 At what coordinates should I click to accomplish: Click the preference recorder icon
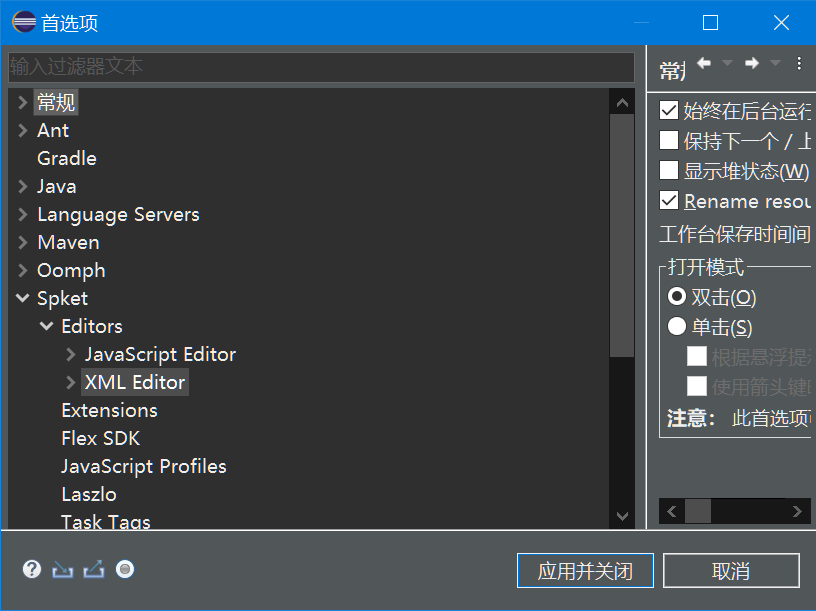[124, 569]
